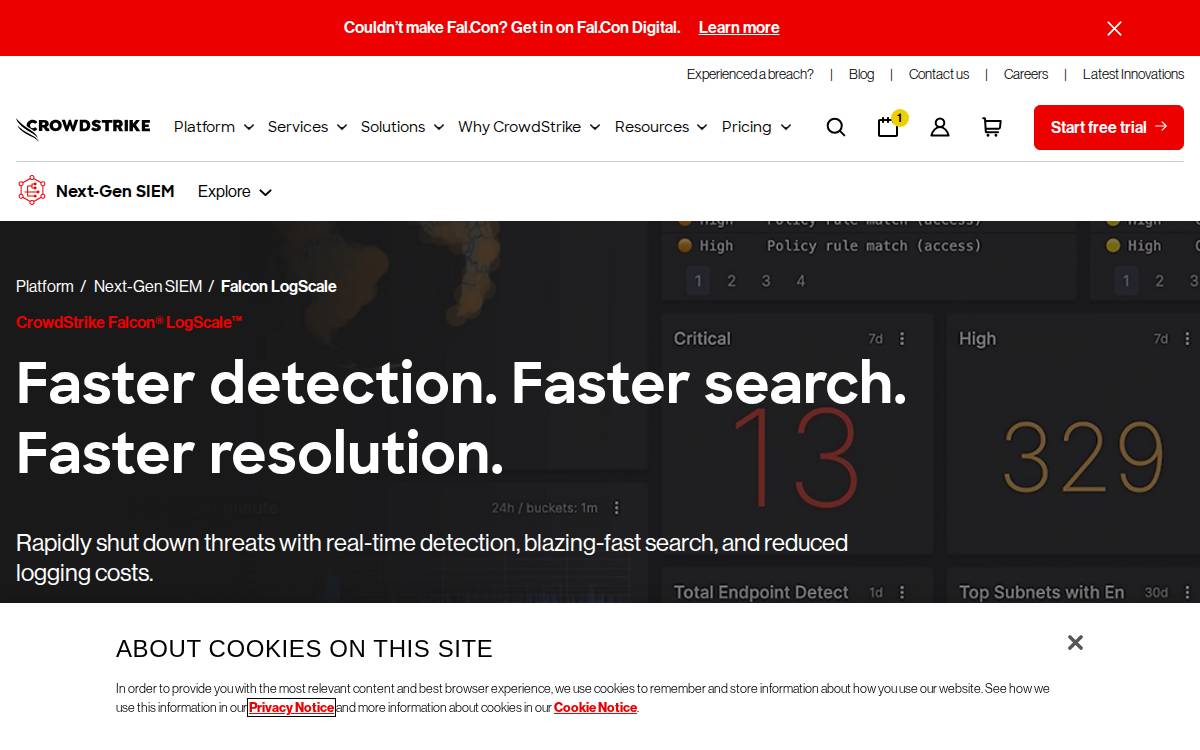Image resolution: width=1200 pixels, height=750 pixels.
Task: Open the Contact us link
Action: [x=939, y=74]
